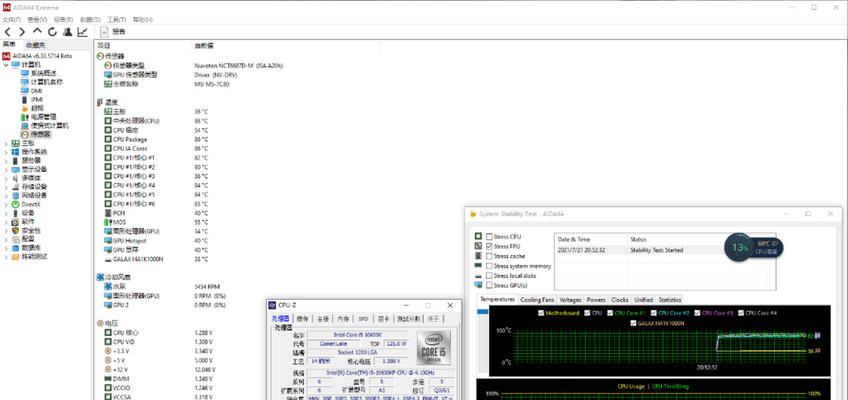Enable the Stress CPU checkbox
Image resolution: width=848 pixels, height=400 pixels.
(x=489, y=237)
